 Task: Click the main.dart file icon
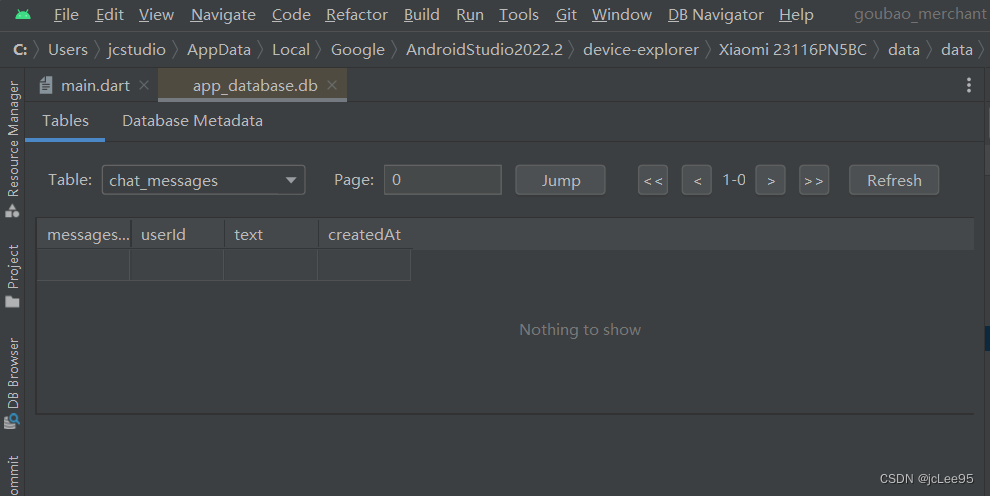45,85
